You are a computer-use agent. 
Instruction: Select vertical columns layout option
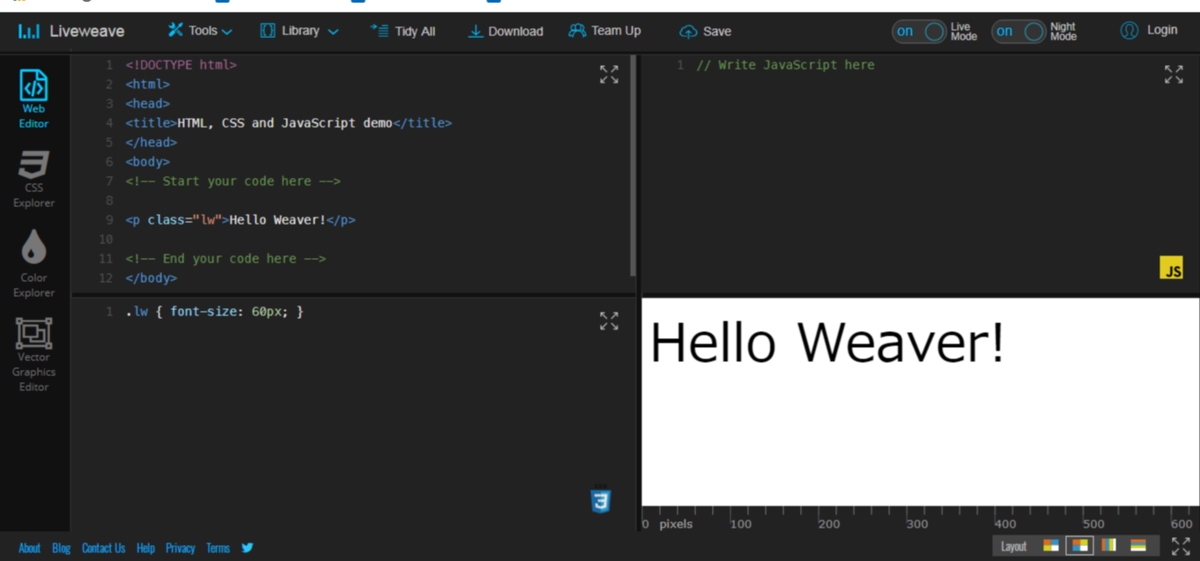click(x=1109, y=546)
